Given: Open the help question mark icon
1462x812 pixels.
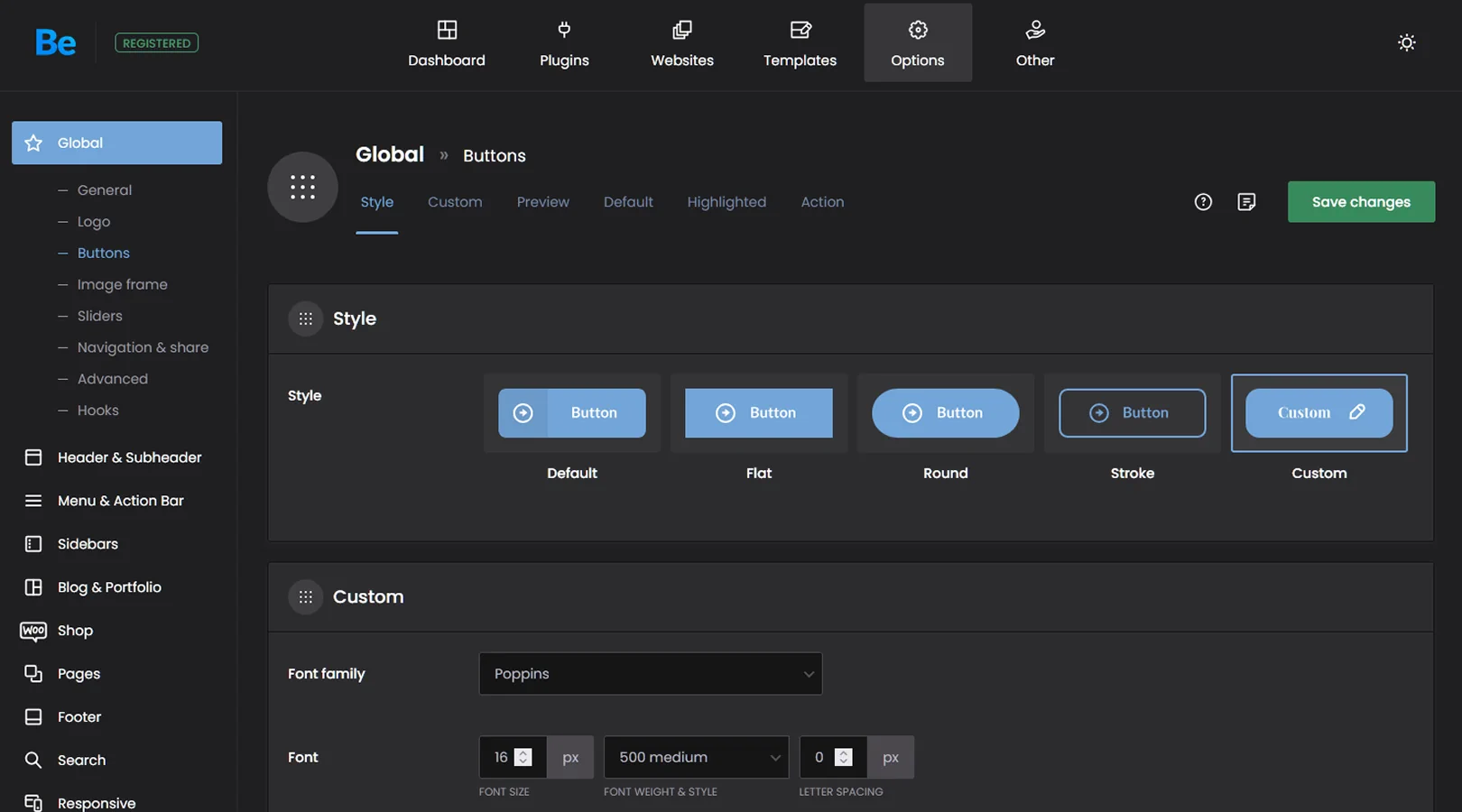Looking at the screenshot, I should pos(1203,202).
